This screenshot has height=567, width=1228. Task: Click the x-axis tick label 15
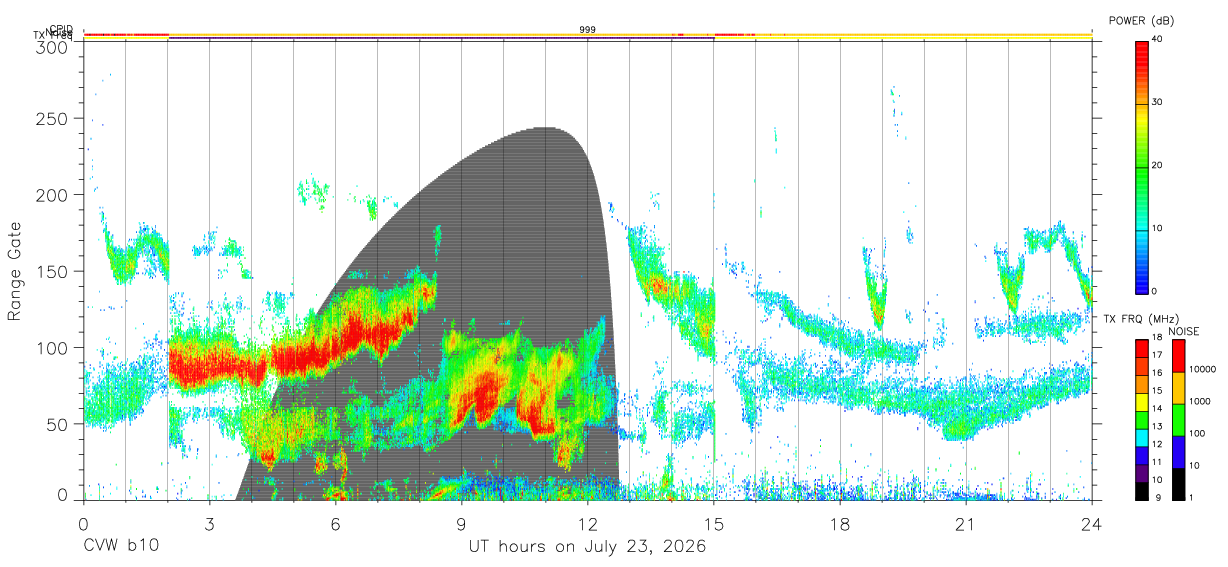713,524
